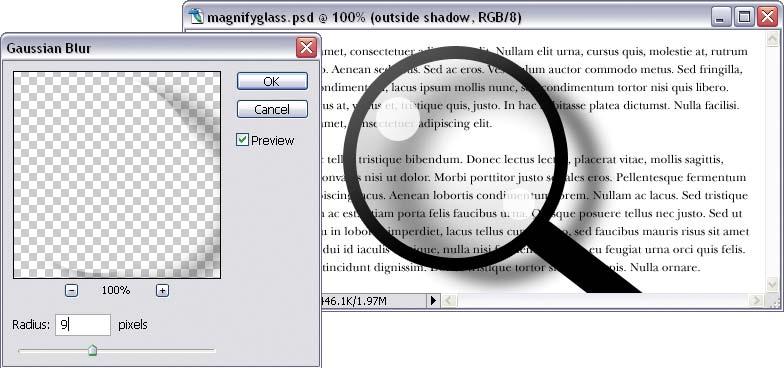Close the magnifyglass.psd window
Image resolution: width=784 pixels, height=368 pixels.
point(767,18)
